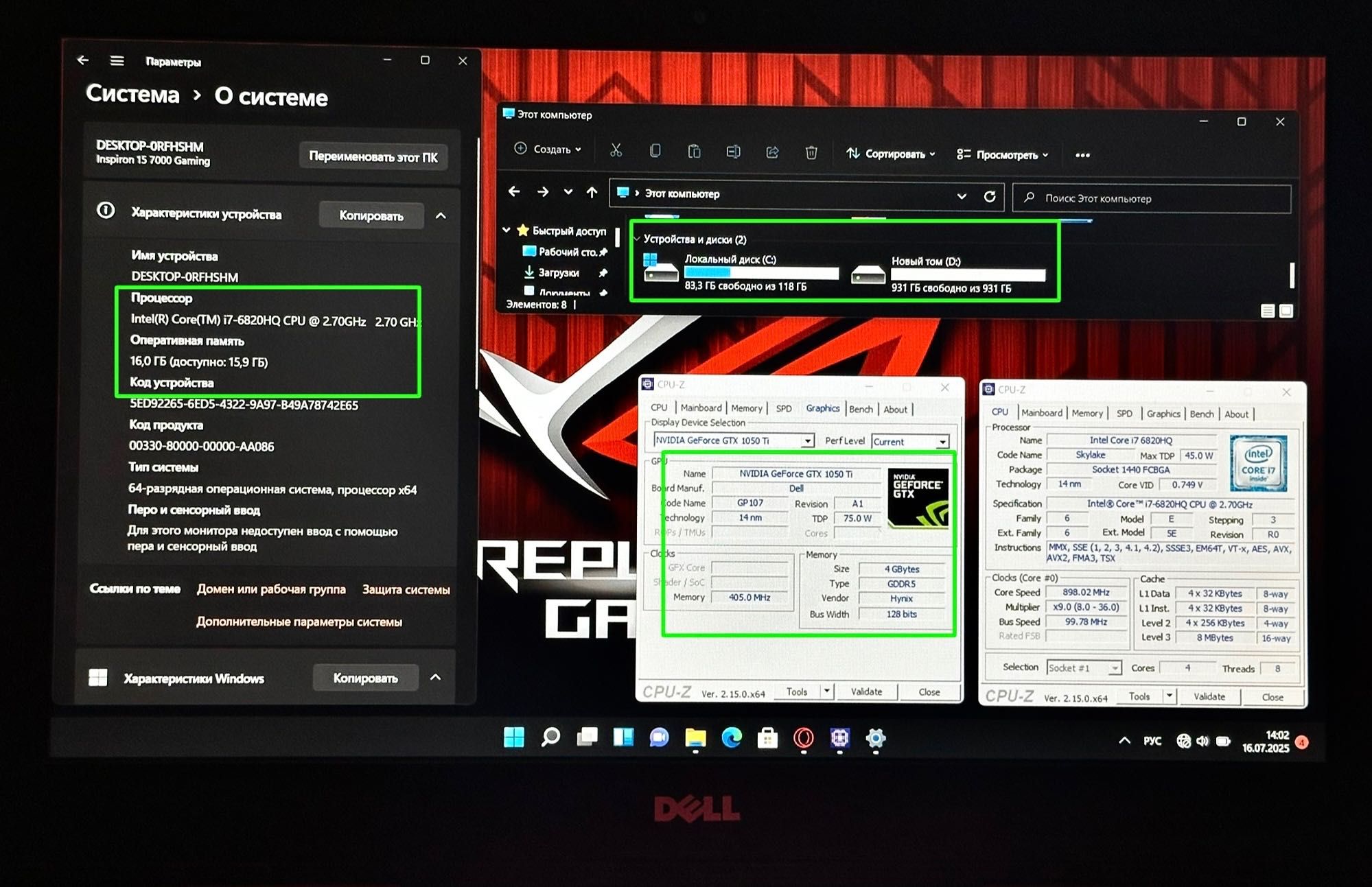Collapse Quick access tree in Explorer
1372x887 pixels.
coord(507,230)
